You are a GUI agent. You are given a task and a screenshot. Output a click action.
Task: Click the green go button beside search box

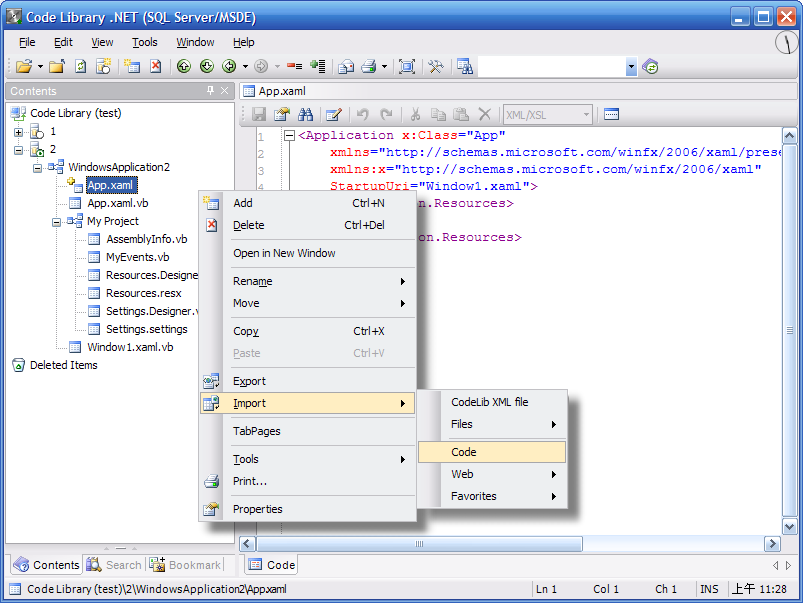[650, 67]
